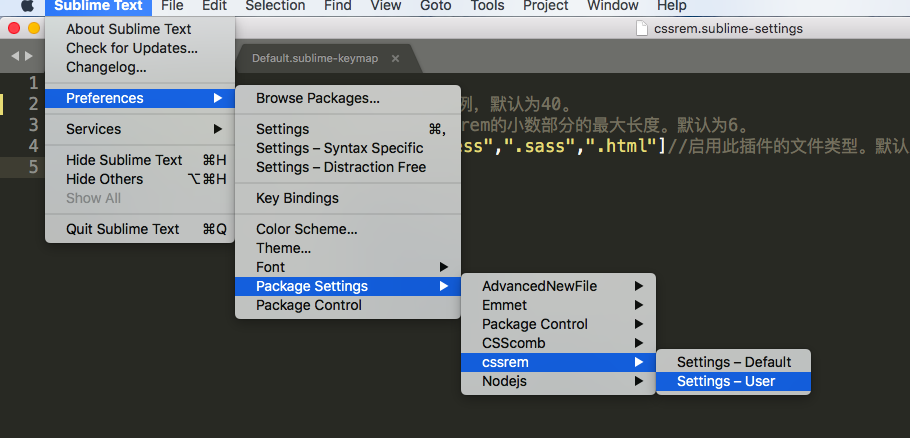Click the next tab arrow
Image resolution: width=910 pixels, height=438 pixels.
tap(28, 56)
